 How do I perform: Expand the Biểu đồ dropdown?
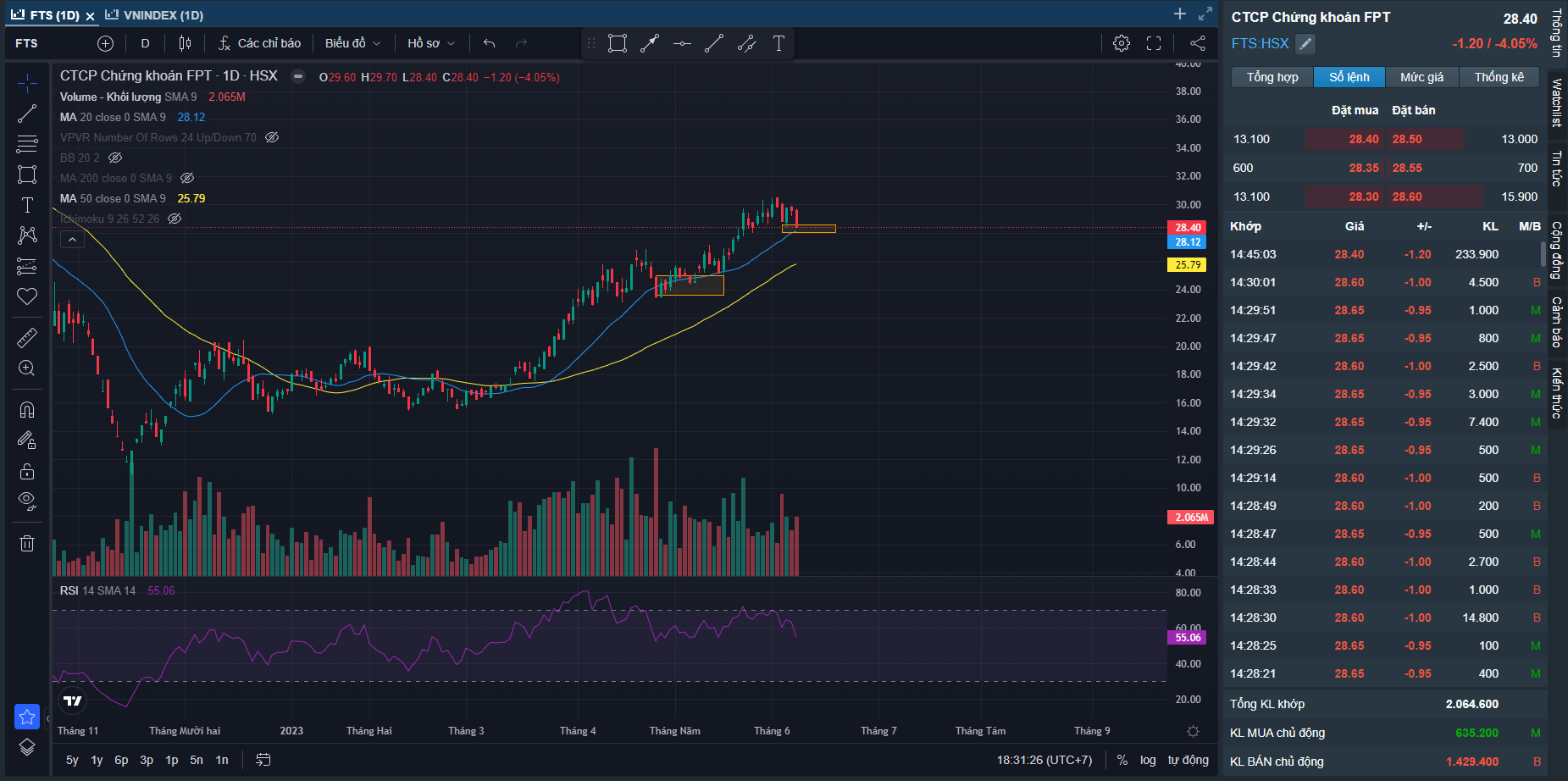point(352,43)
